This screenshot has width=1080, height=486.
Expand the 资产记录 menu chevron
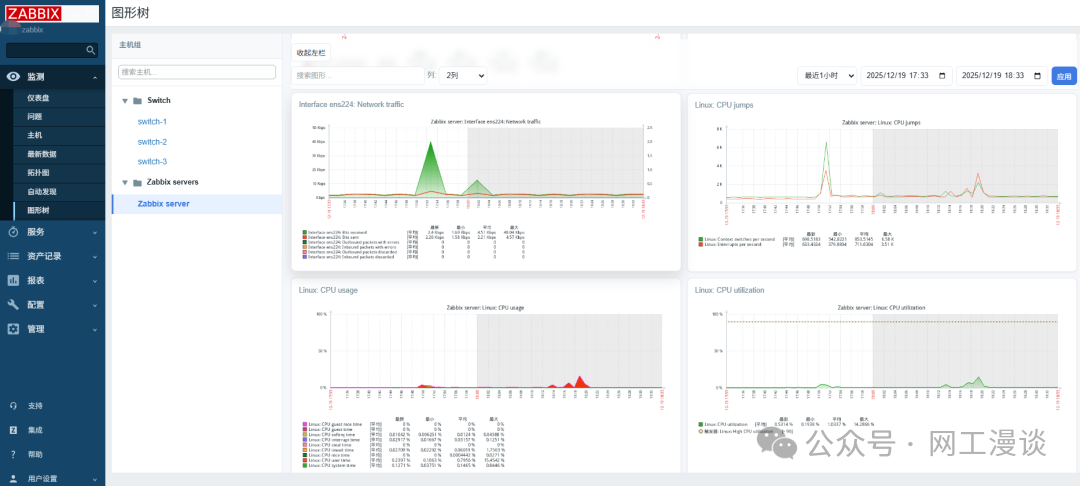click(x=95, y=257)
